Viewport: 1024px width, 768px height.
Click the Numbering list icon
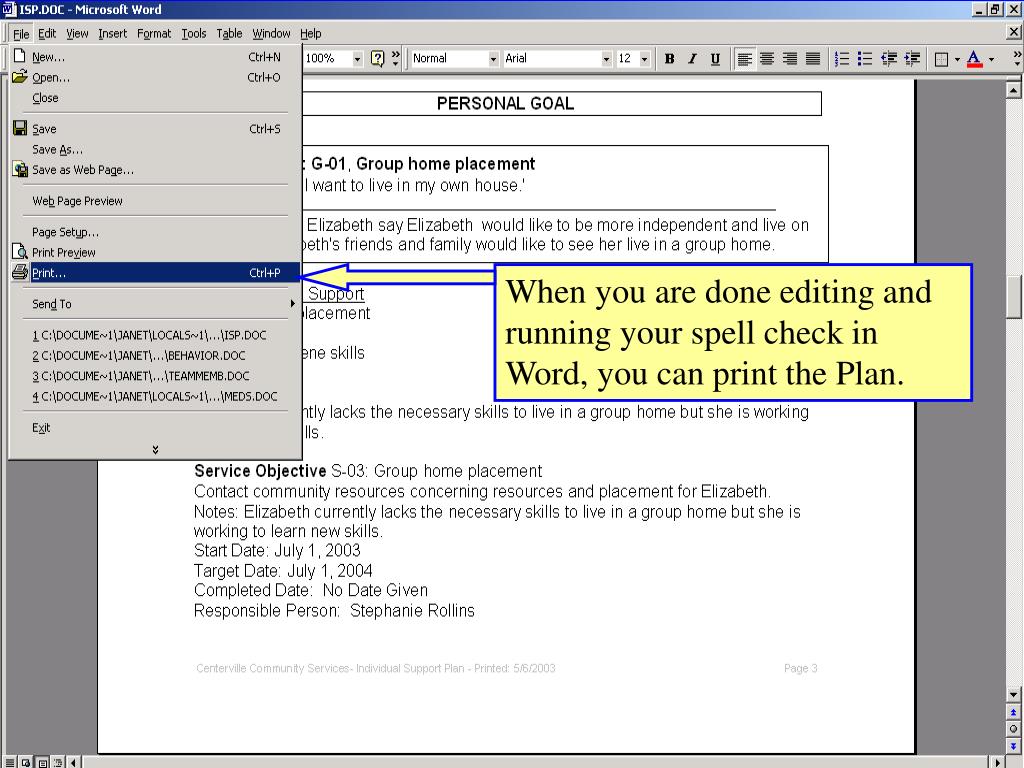coord(842,59)
